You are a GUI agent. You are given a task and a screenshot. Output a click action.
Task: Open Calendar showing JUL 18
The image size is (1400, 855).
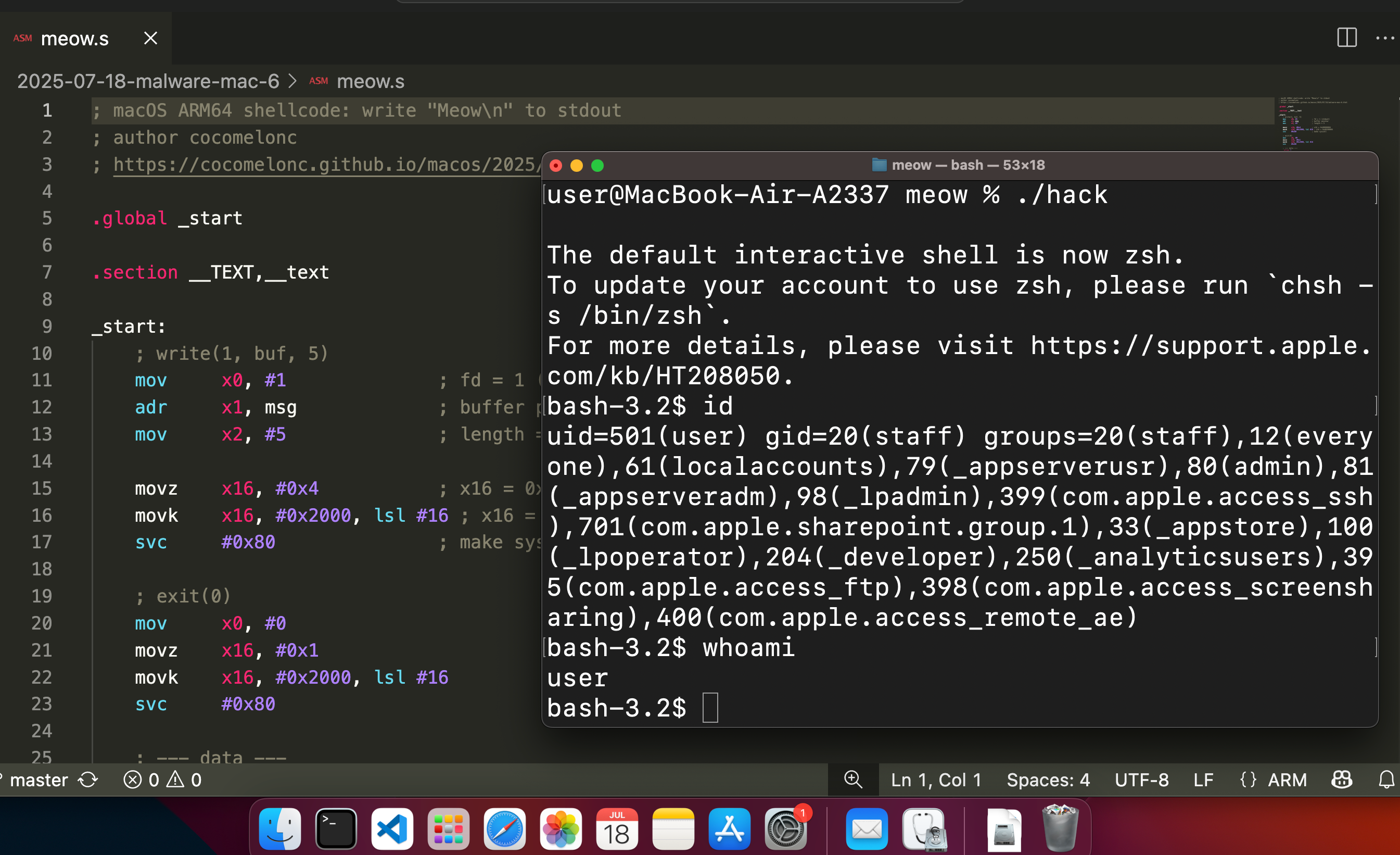click(x=617, y=829)
